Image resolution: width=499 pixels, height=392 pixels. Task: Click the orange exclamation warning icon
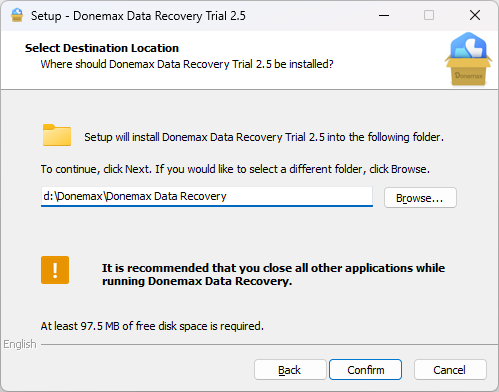tap(55, 270)
